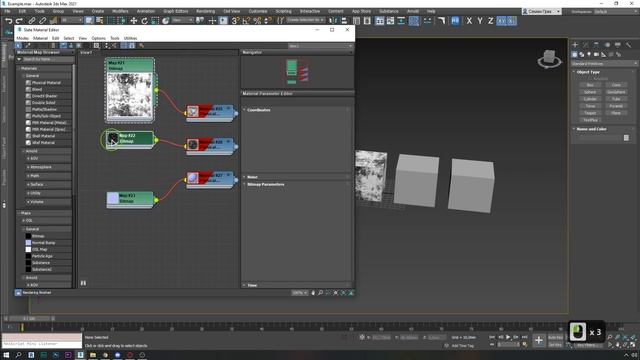
Task: Toggle Spinner Snap on the toolbar
Action: [268, 21]
